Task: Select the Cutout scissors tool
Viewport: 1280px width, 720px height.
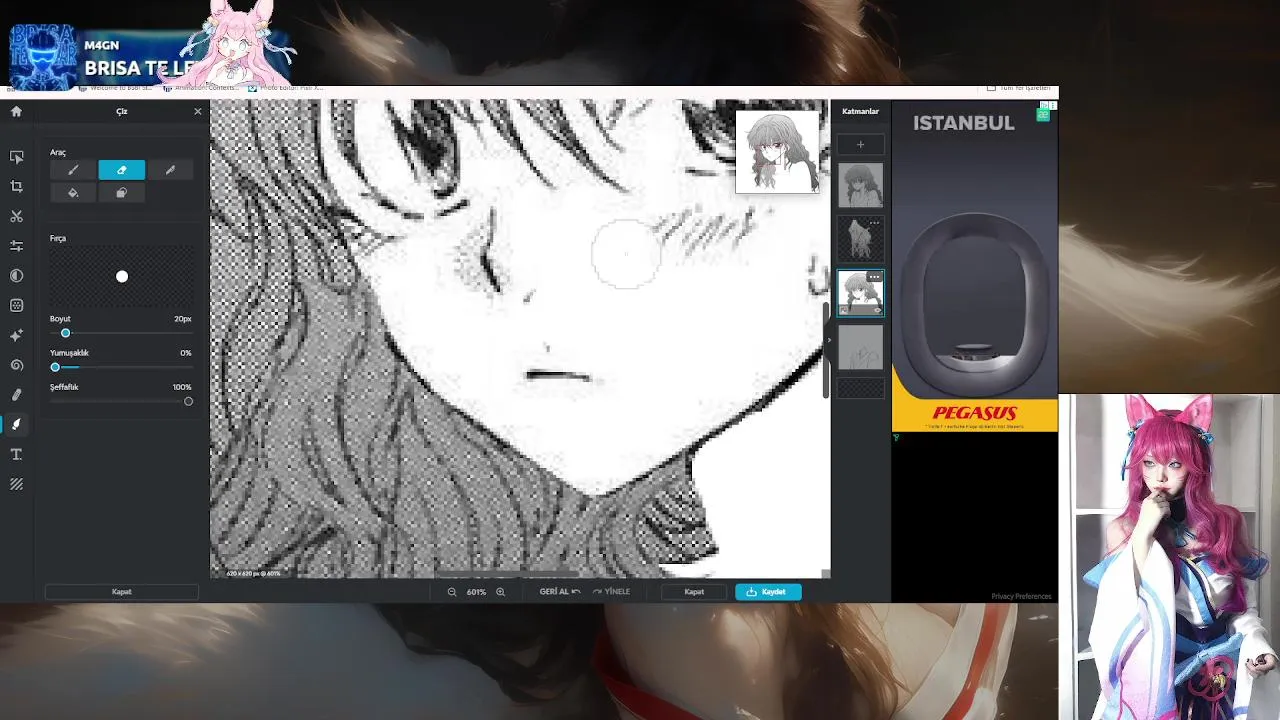Action: (16, 216)
